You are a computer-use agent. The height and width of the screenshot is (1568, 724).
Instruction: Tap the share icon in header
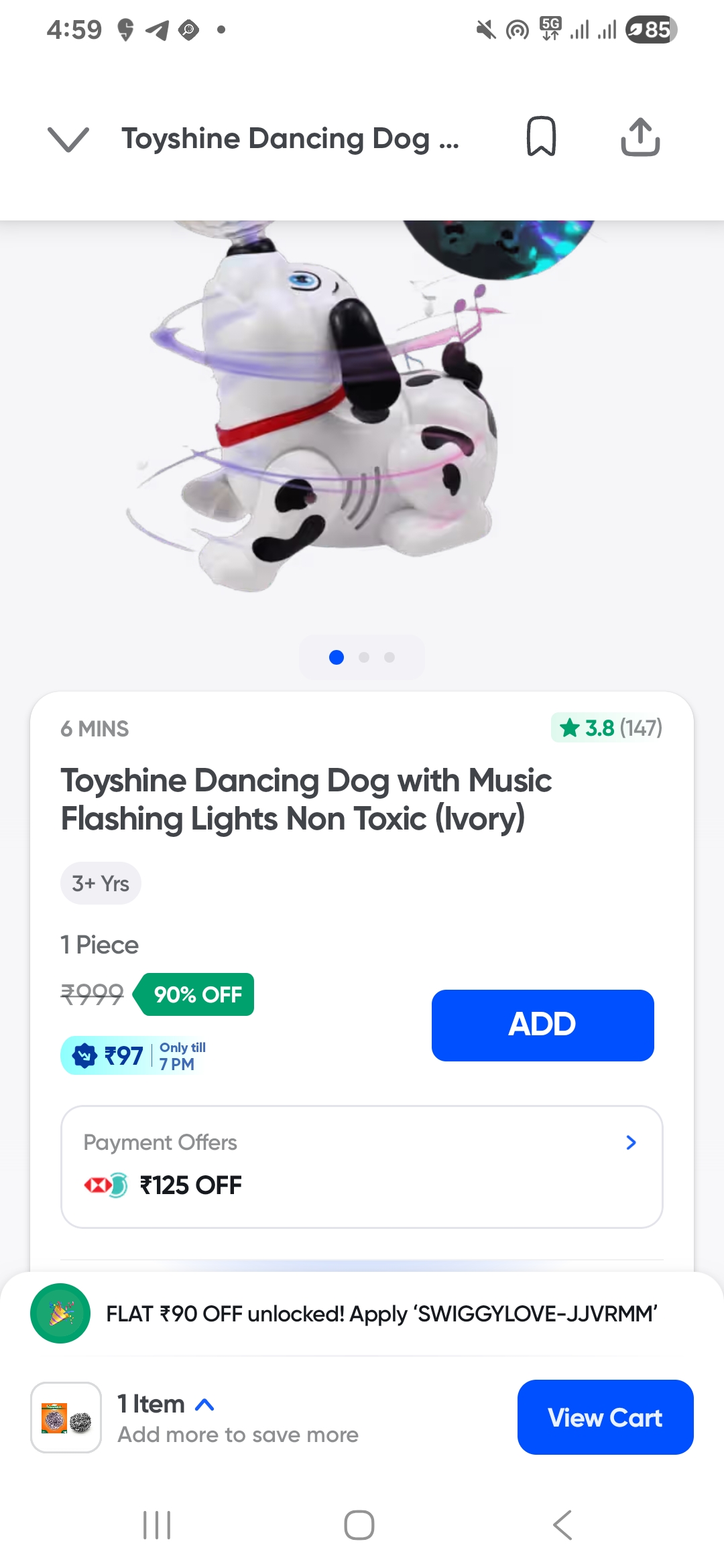pyautogui.click(x=640, y=137)
